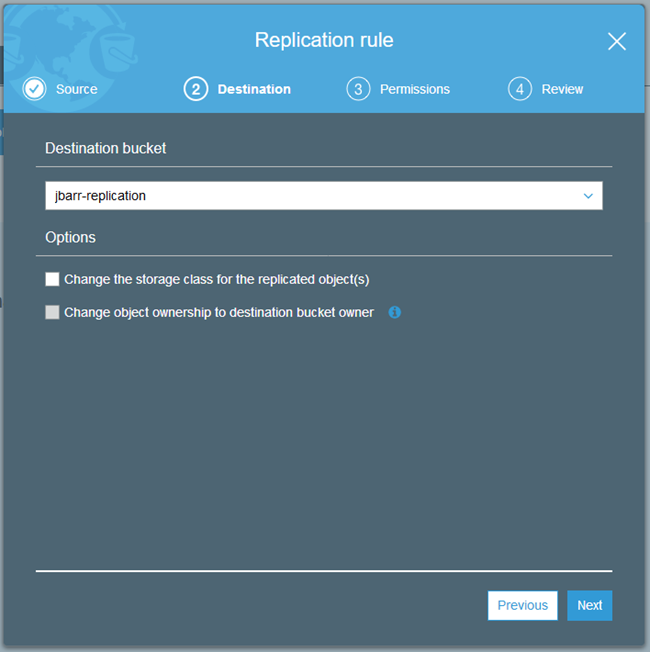Close the Replication rule dialog with X
Image resolution: width=650 pixels, height=652 pixels.
coord(617,41)
